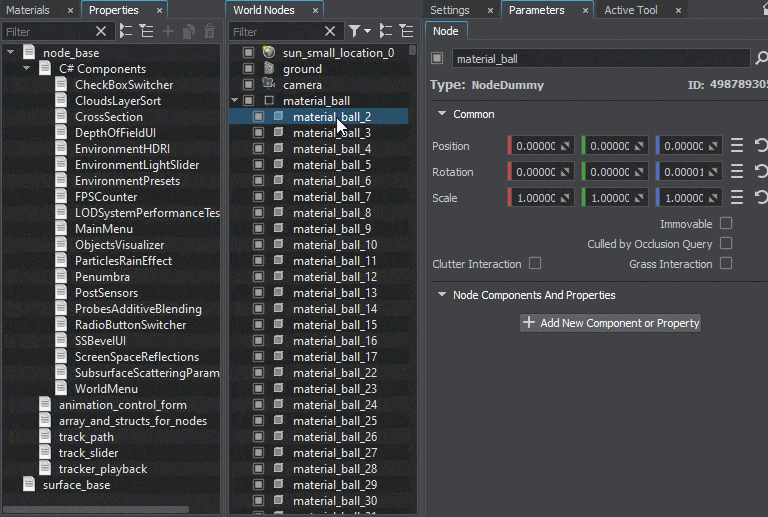Reset Scale values with the revert arrow
The image size is (768, 517).
761,198
